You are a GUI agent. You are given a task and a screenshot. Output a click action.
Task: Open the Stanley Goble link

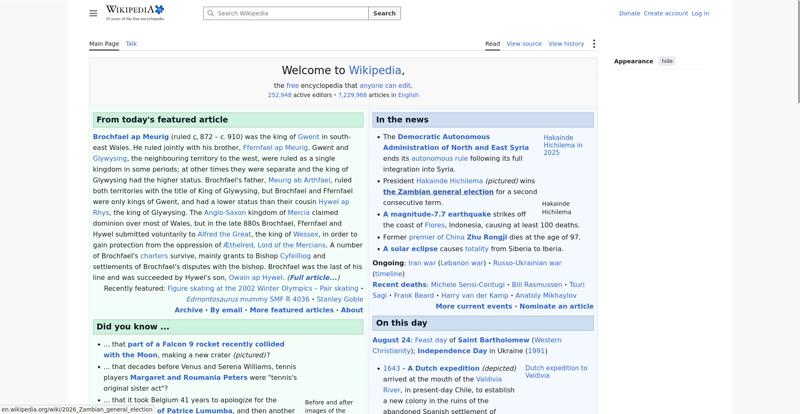pos(340,300)
